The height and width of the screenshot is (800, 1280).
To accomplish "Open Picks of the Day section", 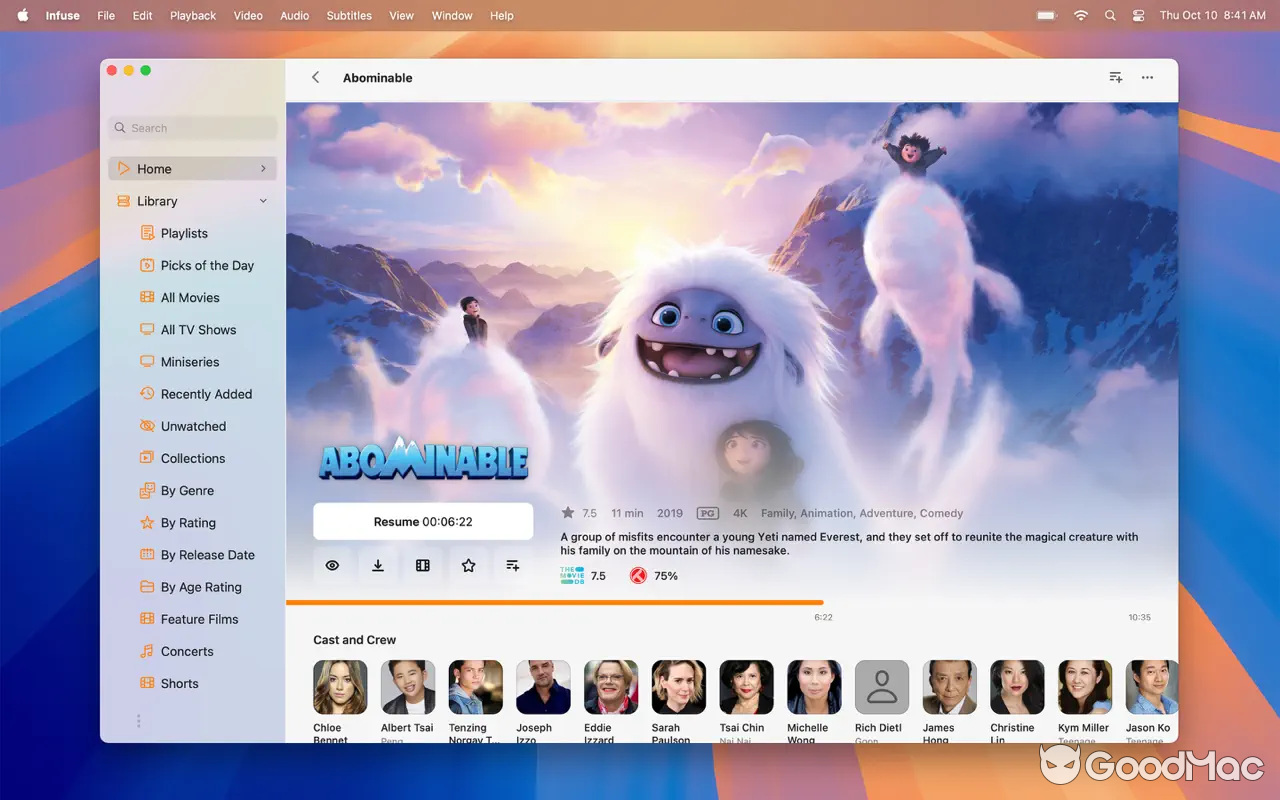I will coord(207,265).
